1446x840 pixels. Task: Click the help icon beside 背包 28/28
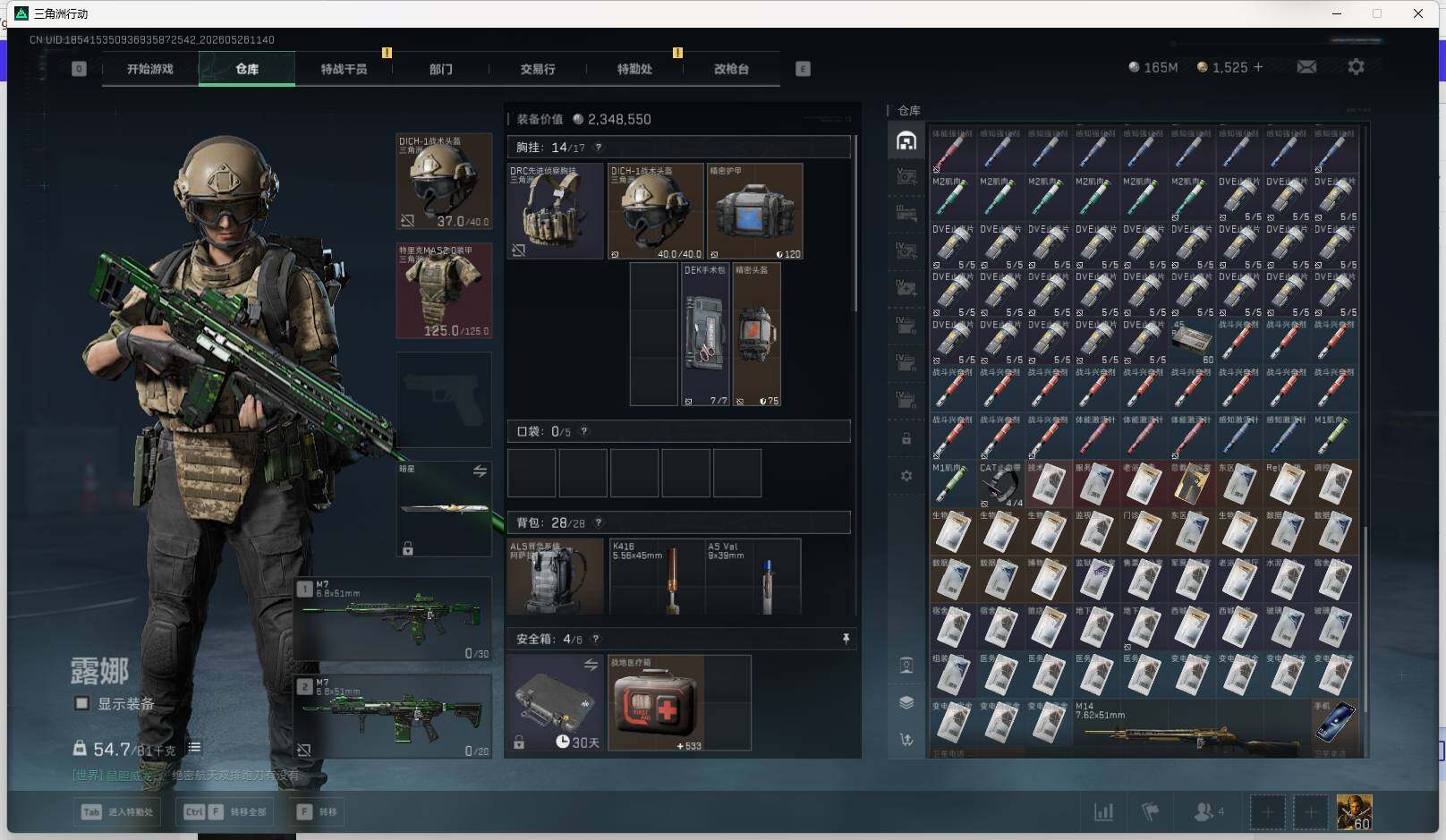pyautogui.click(x=598, y=522)
